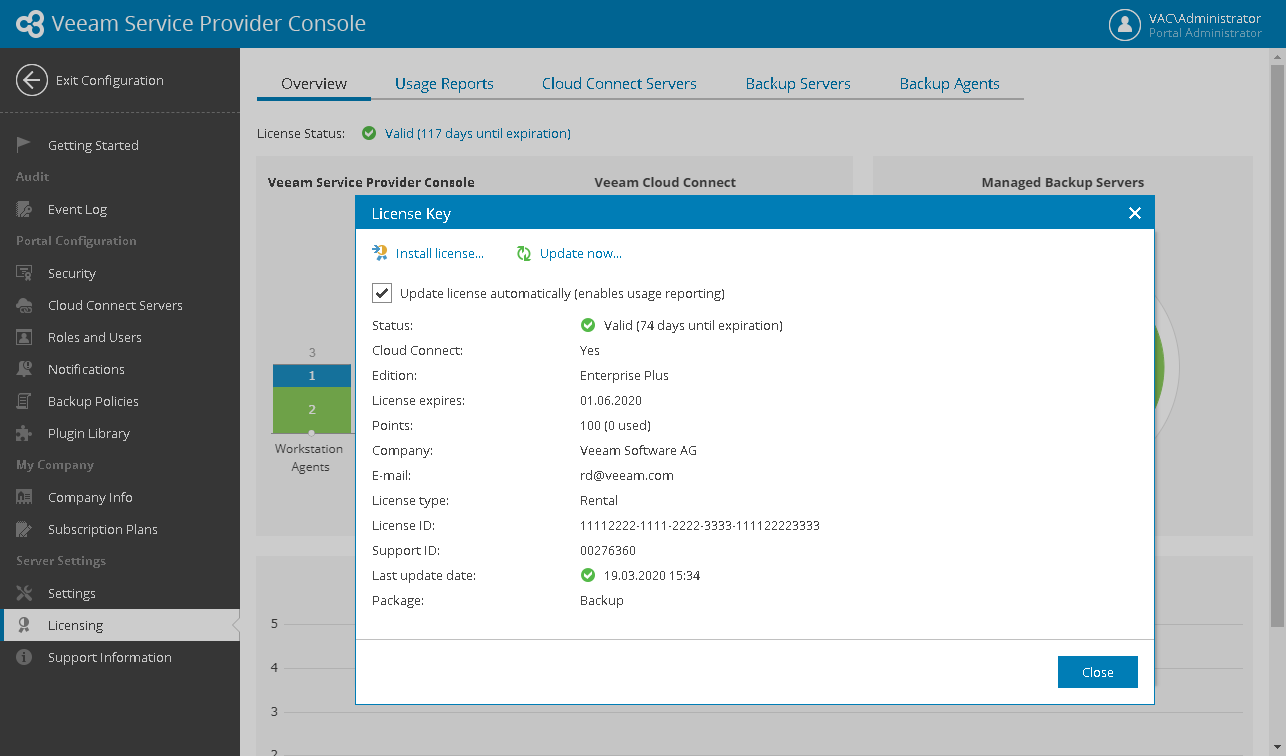The image size is (1286, 756).
Task: Click green check icon next to License Status
Action: 369,133
